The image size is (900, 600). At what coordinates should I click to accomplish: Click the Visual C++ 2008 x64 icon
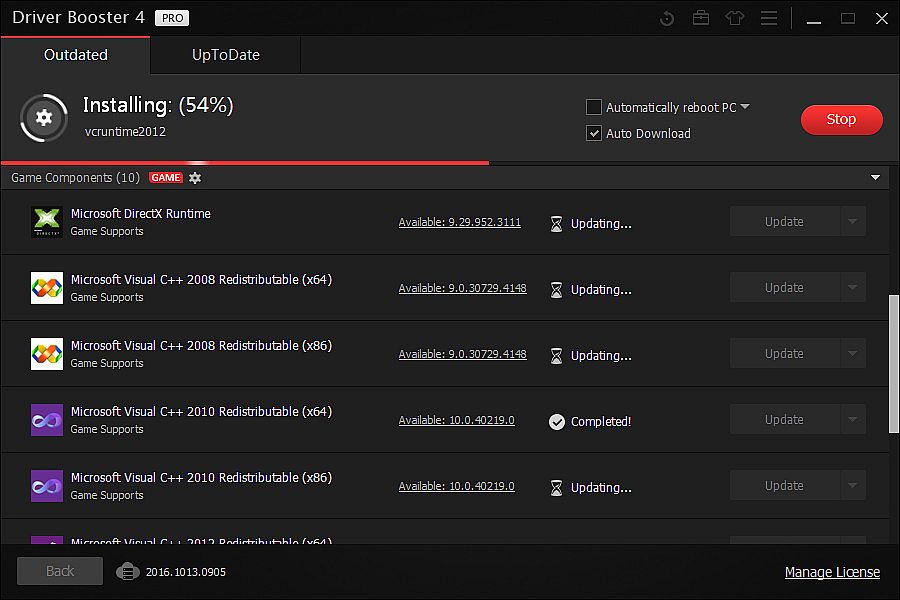click(47, 288)
